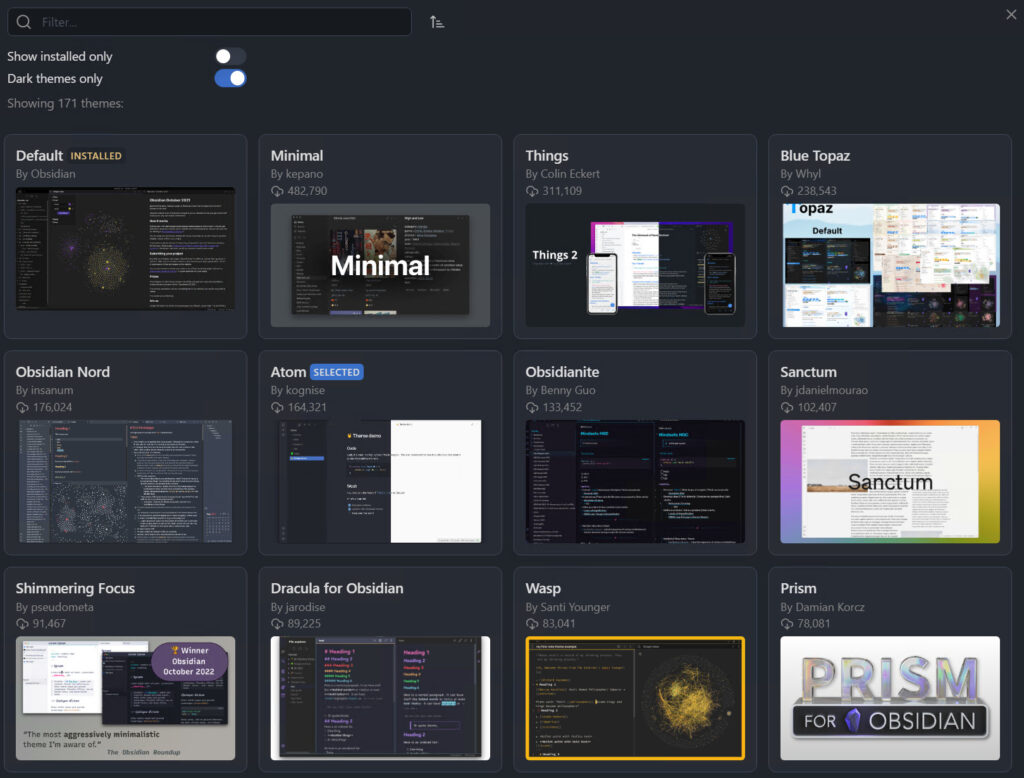This screenshot has width=1024, height=778.
Task: Click the 'By Damian Korcz' author text
Action: pyautogui.click(x=822, y=607)
